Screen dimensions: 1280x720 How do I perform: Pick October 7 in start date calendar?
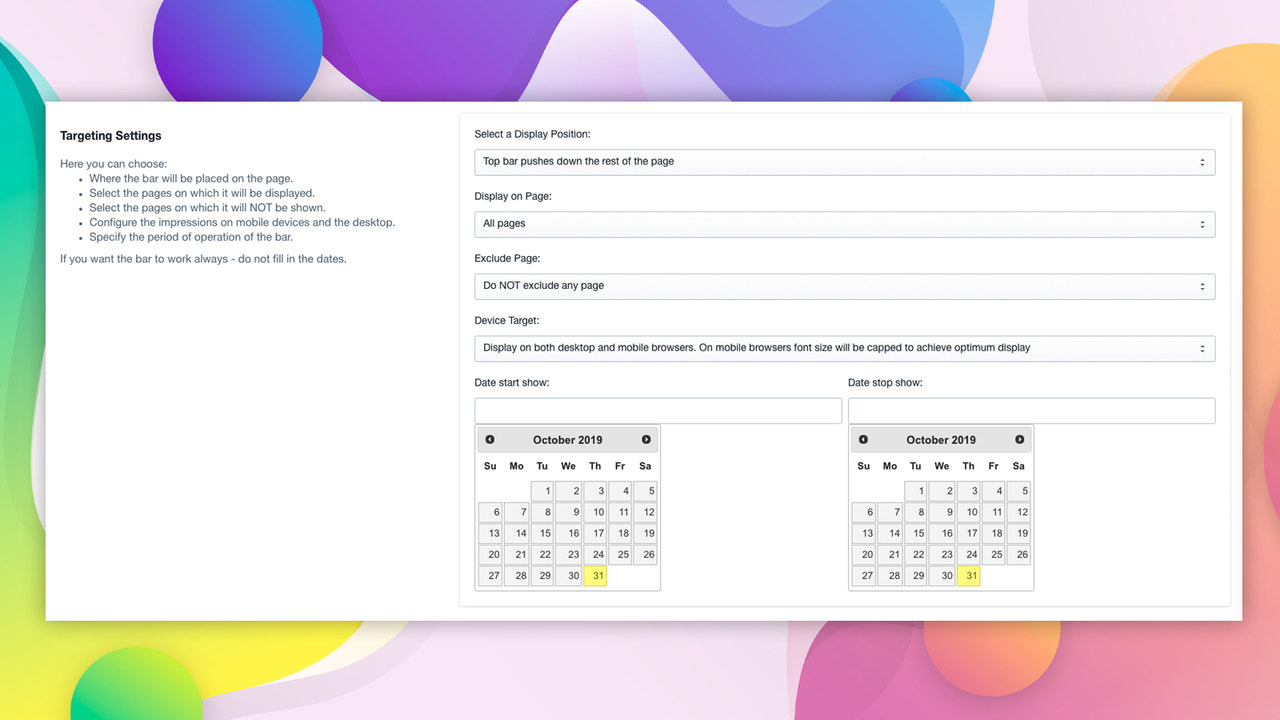(x=516, y=512)
